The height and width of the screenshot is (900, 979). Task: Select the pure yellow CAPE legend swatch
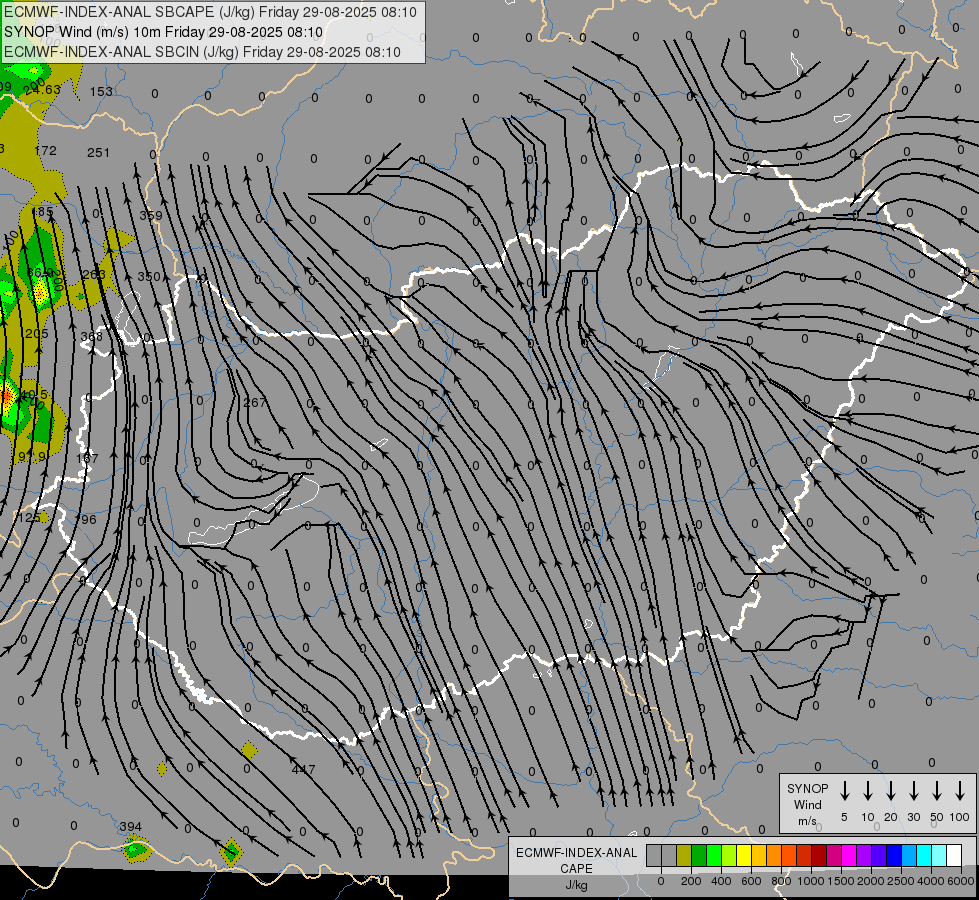tap(744, 855)
